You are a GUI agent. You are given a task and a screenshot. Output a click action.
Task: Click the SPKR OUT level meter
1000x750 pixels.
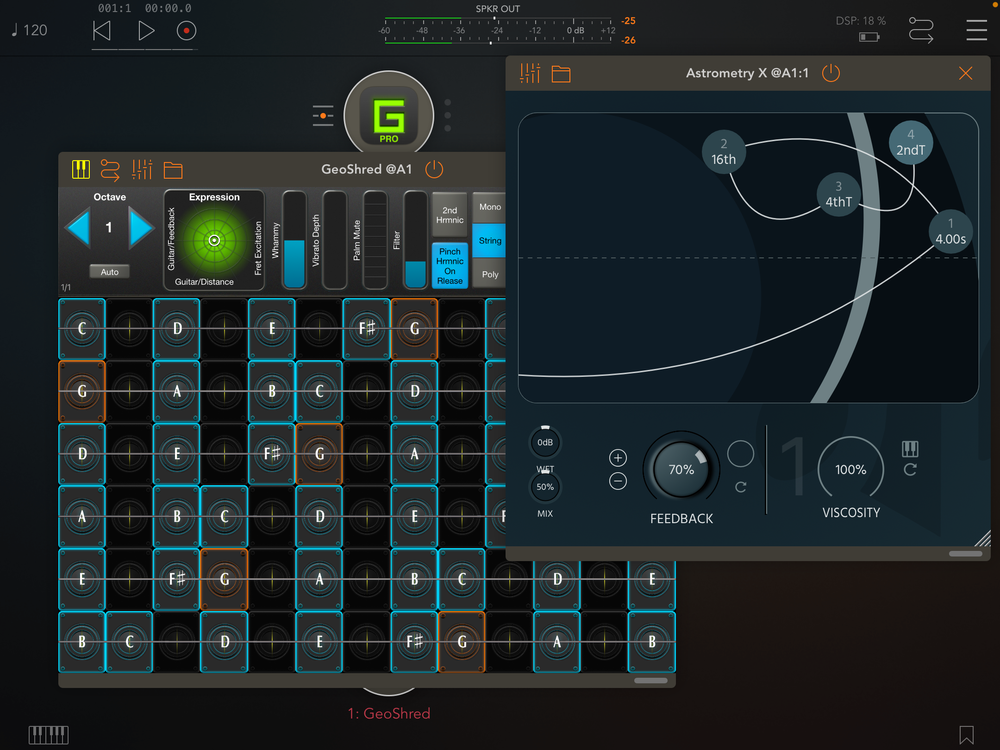pyautogui.click(x=499, y=31)
